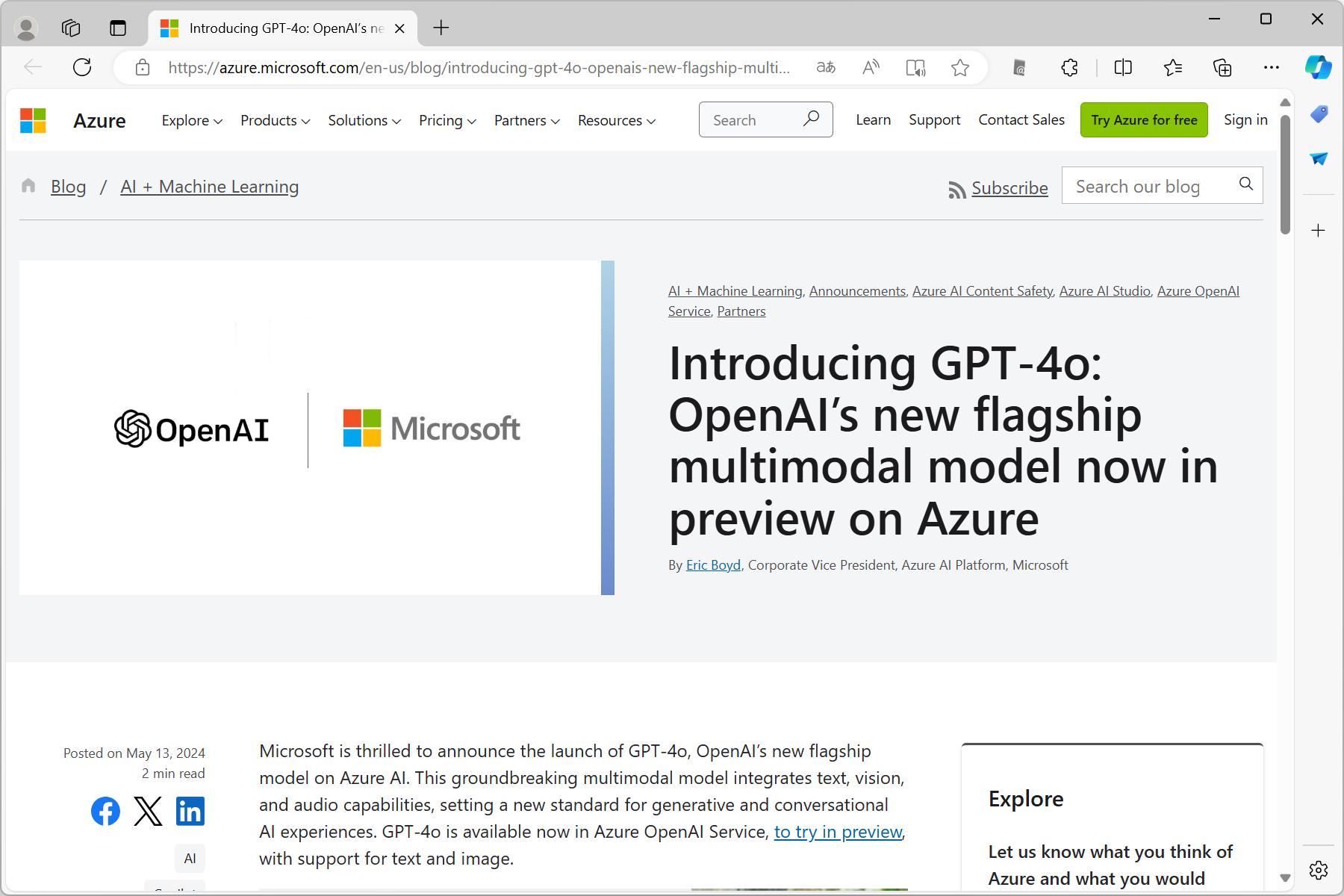
Task: Open the blue shopping tag sidebar icon
Action: pyautogui.click(x=1319, y=114)
